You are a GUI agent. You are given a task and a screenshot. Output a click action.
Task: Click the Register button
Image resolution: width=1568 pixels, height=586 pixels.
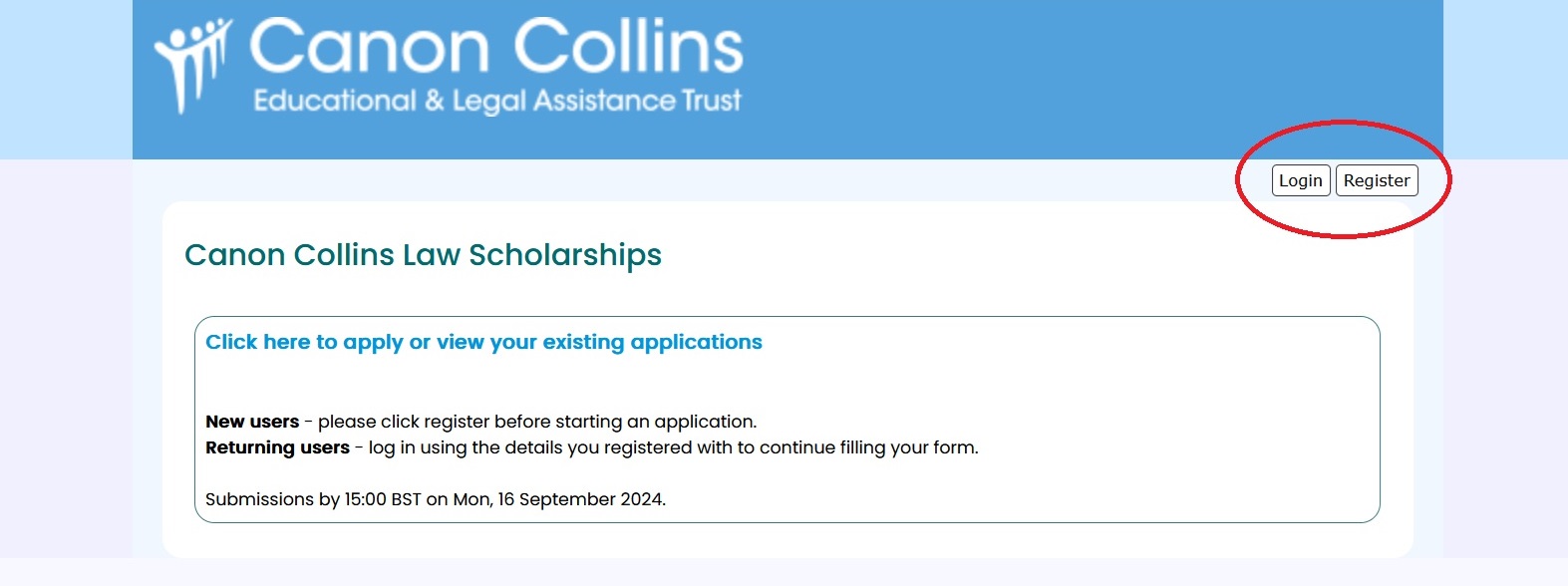pyautogui.click(x=1377, y=180)
